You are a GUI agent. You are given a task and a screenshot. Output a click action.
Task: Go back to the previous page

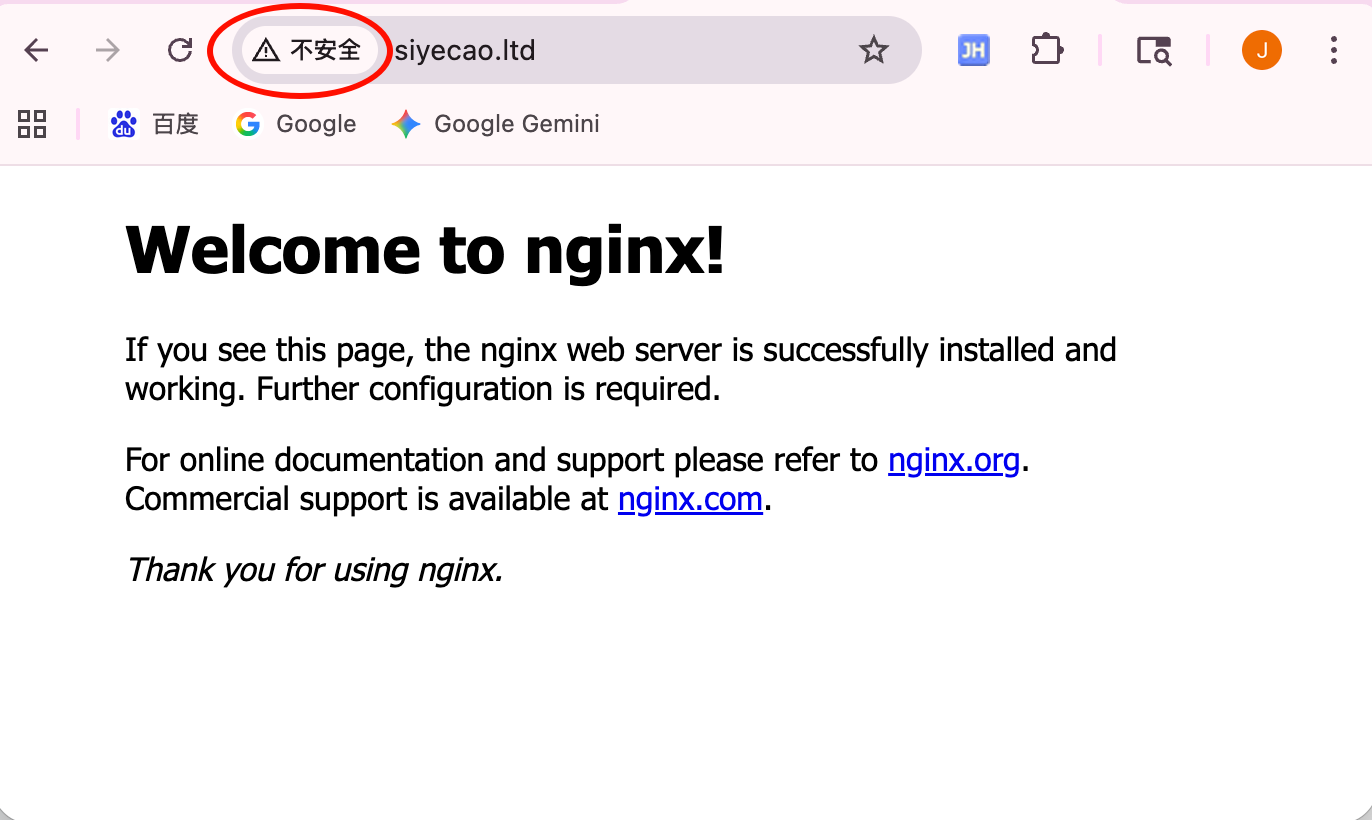[37, 50]
